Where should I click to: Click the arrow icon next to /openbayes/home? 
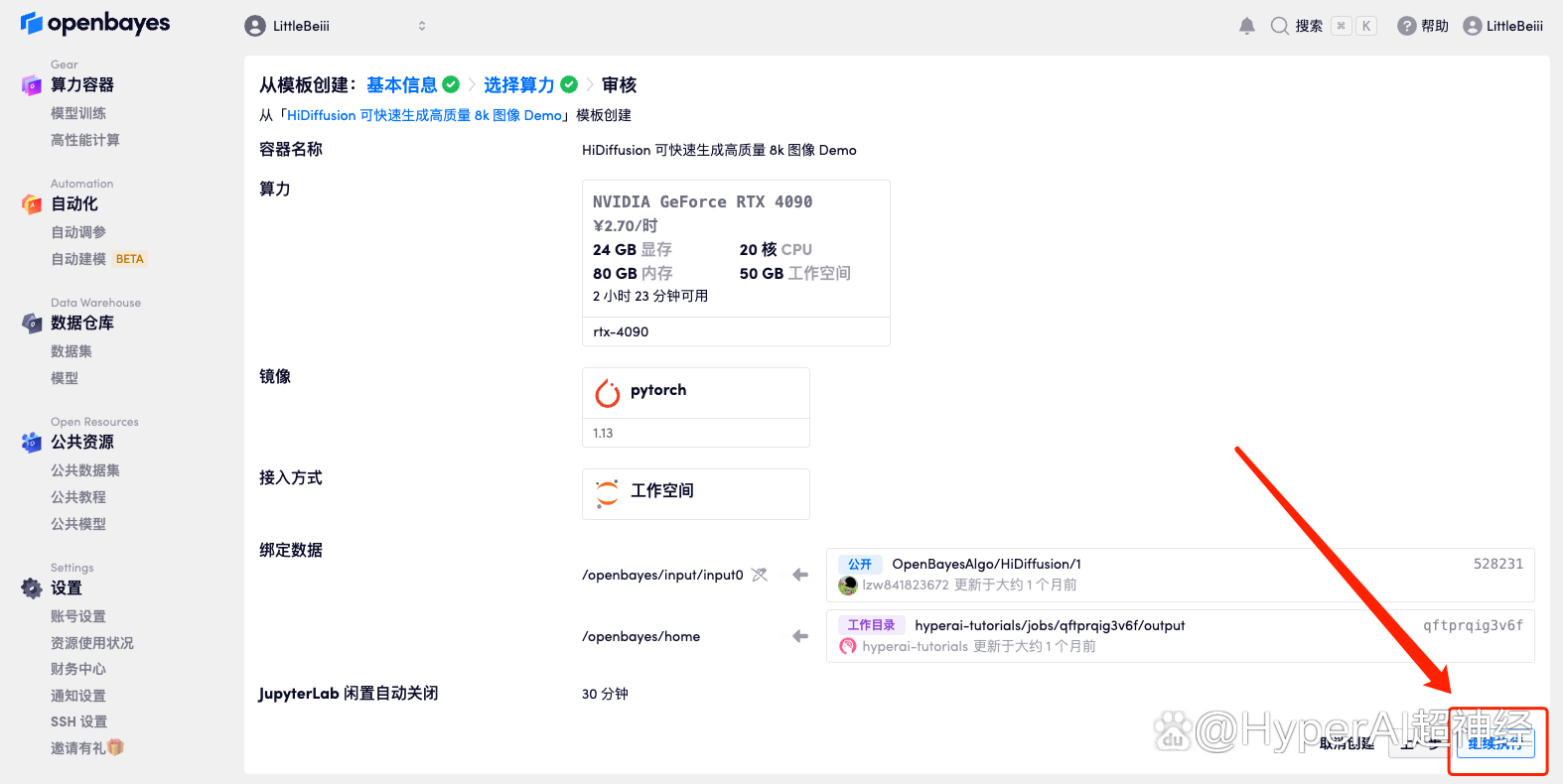click(800, 636)
